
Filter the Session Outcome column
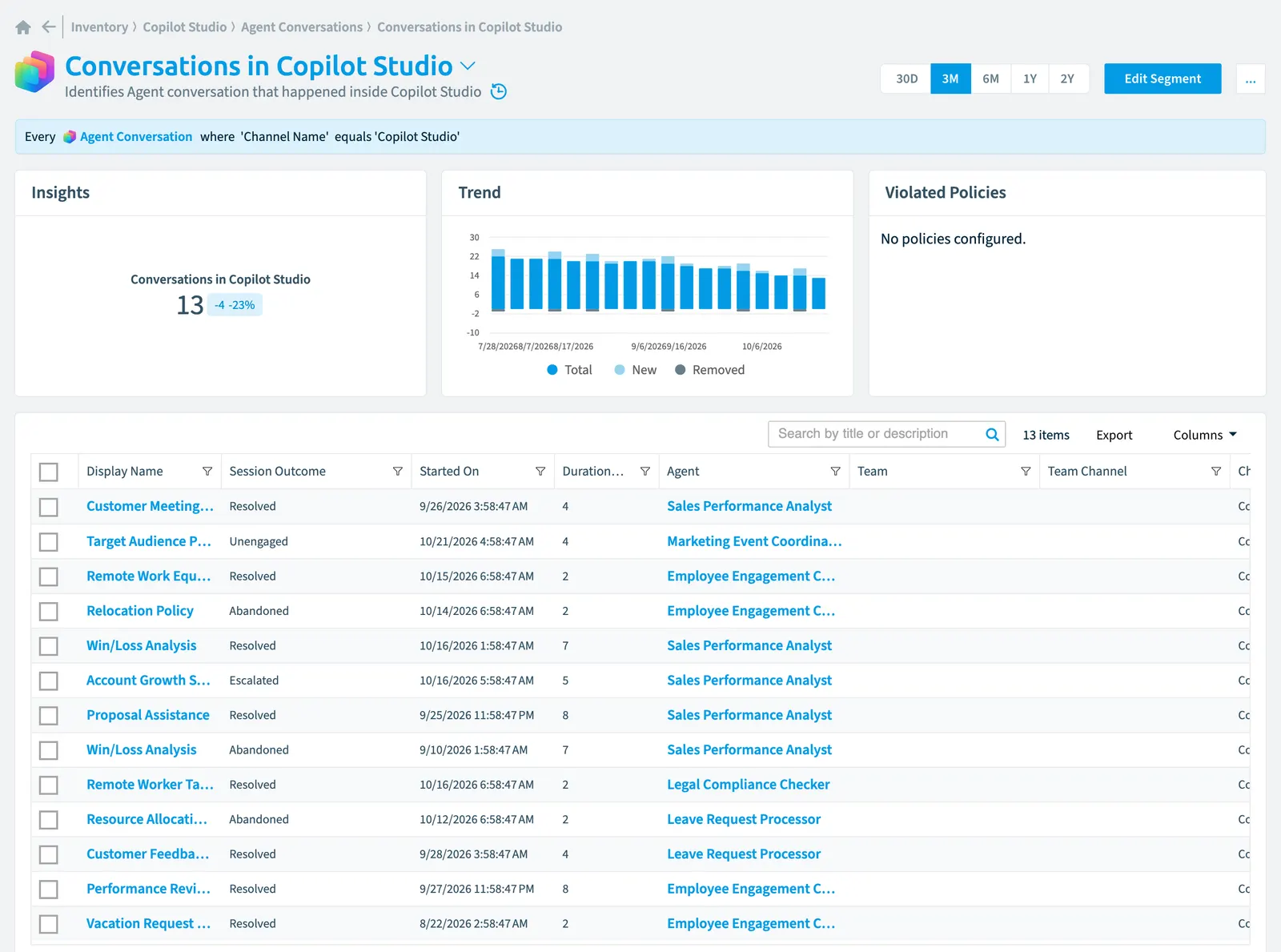pyautogui.click(x=398, y=472)
